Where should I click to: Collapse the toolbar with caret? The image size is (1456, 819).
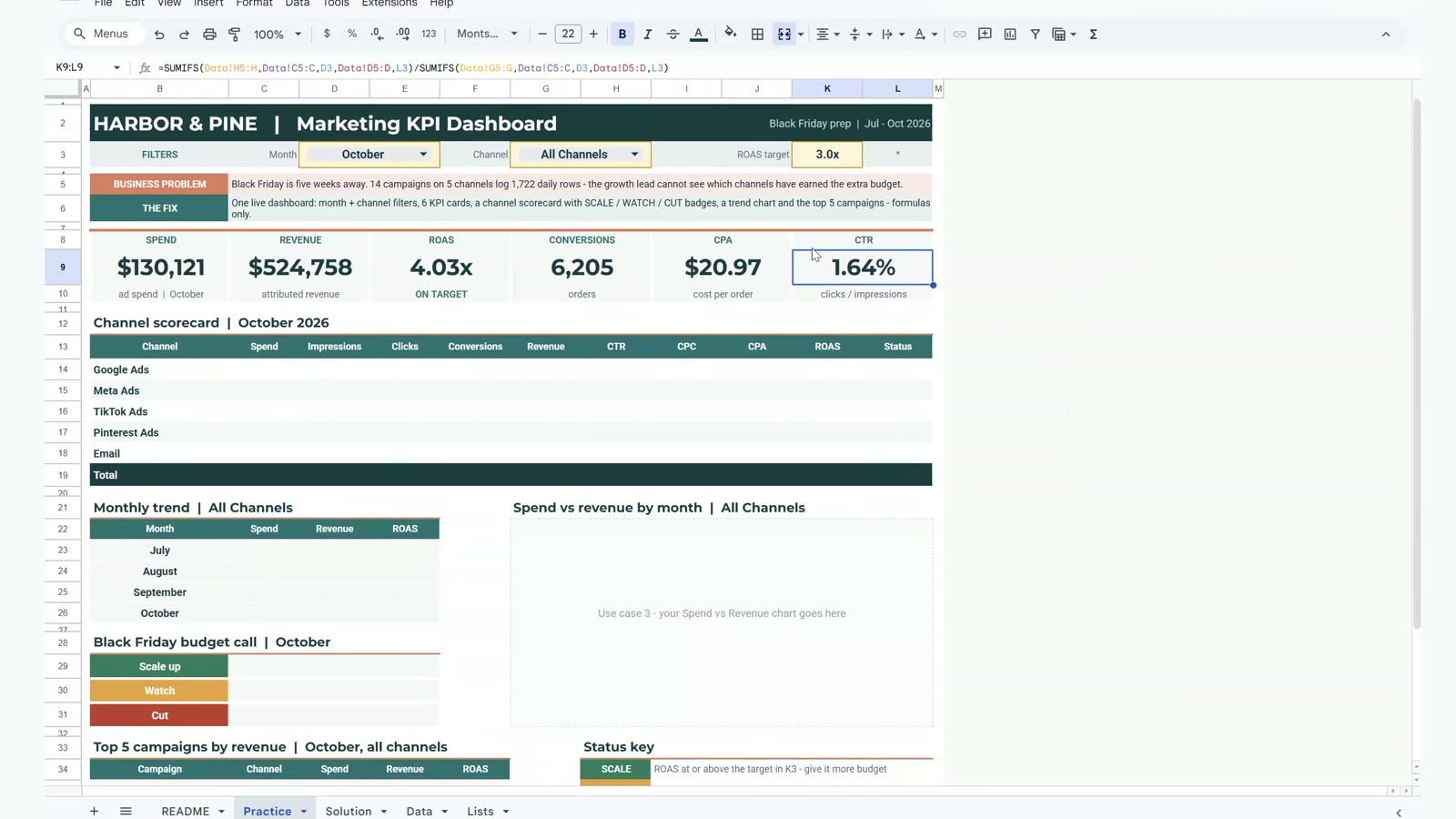click(1386, 35)
